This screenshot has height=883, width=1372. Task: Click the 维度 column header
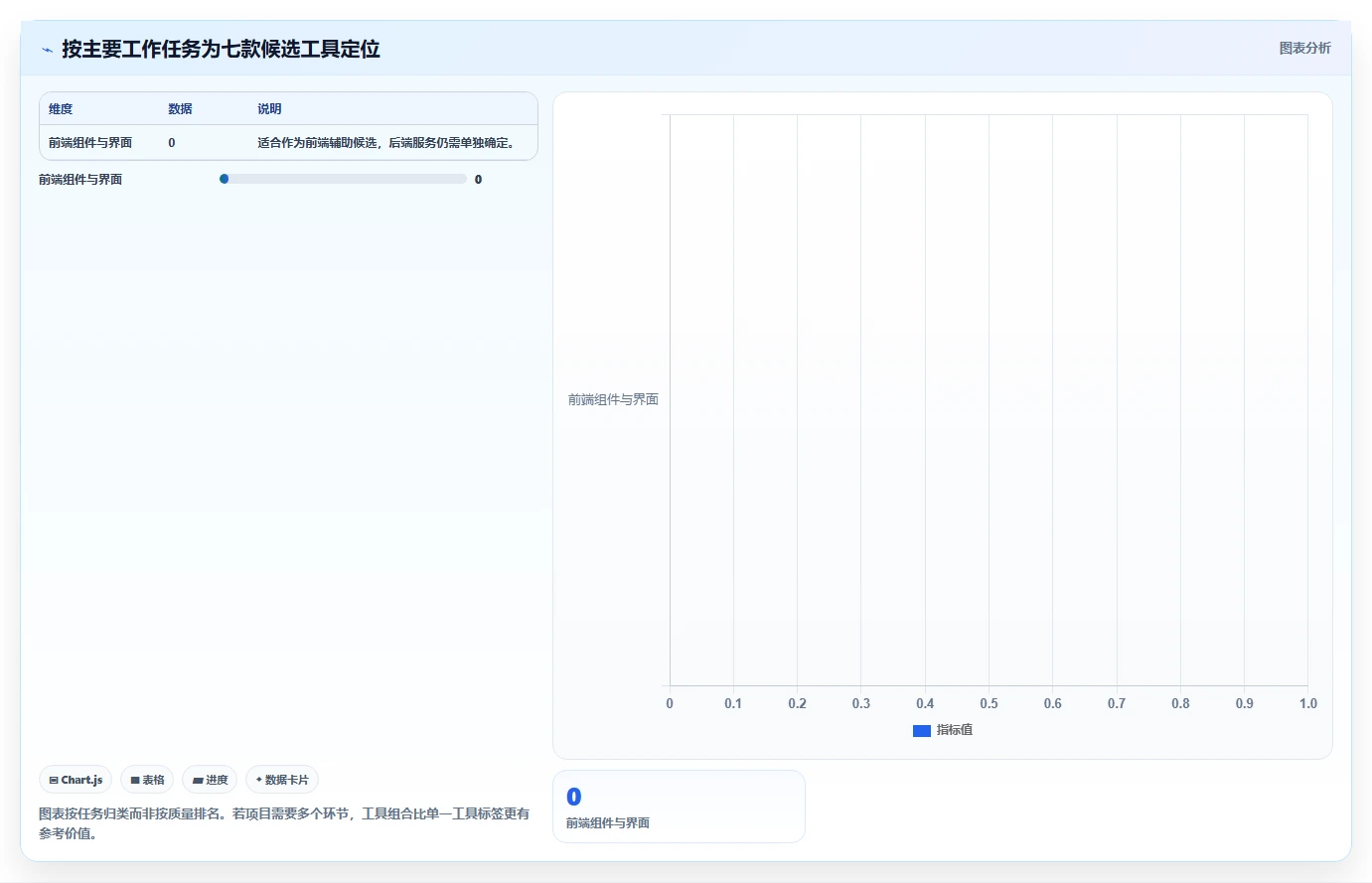[61, 109]
